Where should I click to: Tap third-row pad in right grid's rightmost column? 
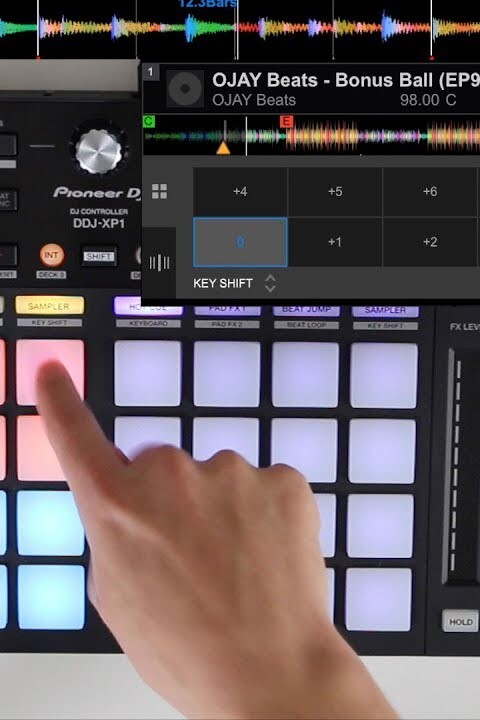pos(380,526)
